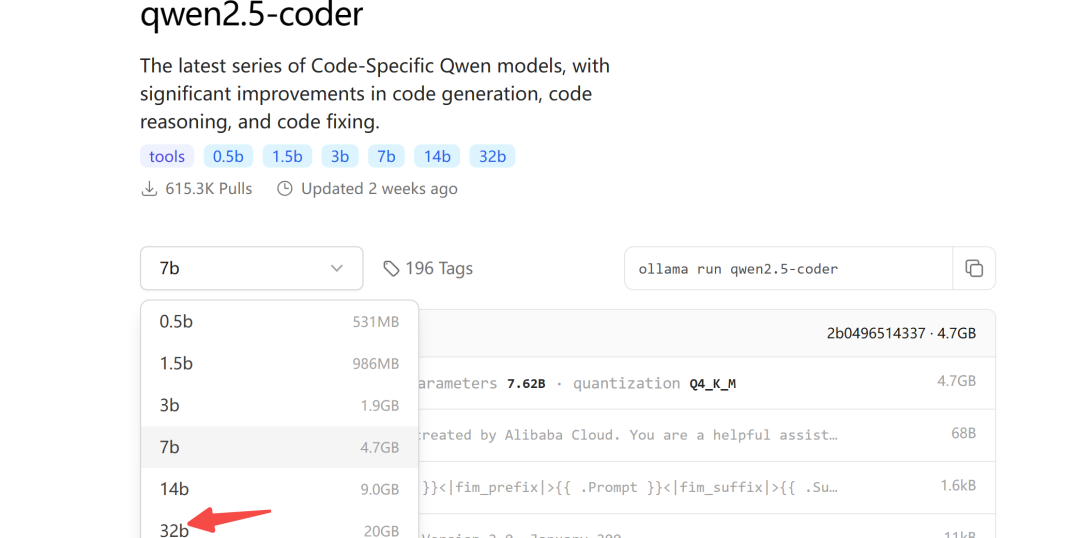Copy the ollama run command

point(973,268)
